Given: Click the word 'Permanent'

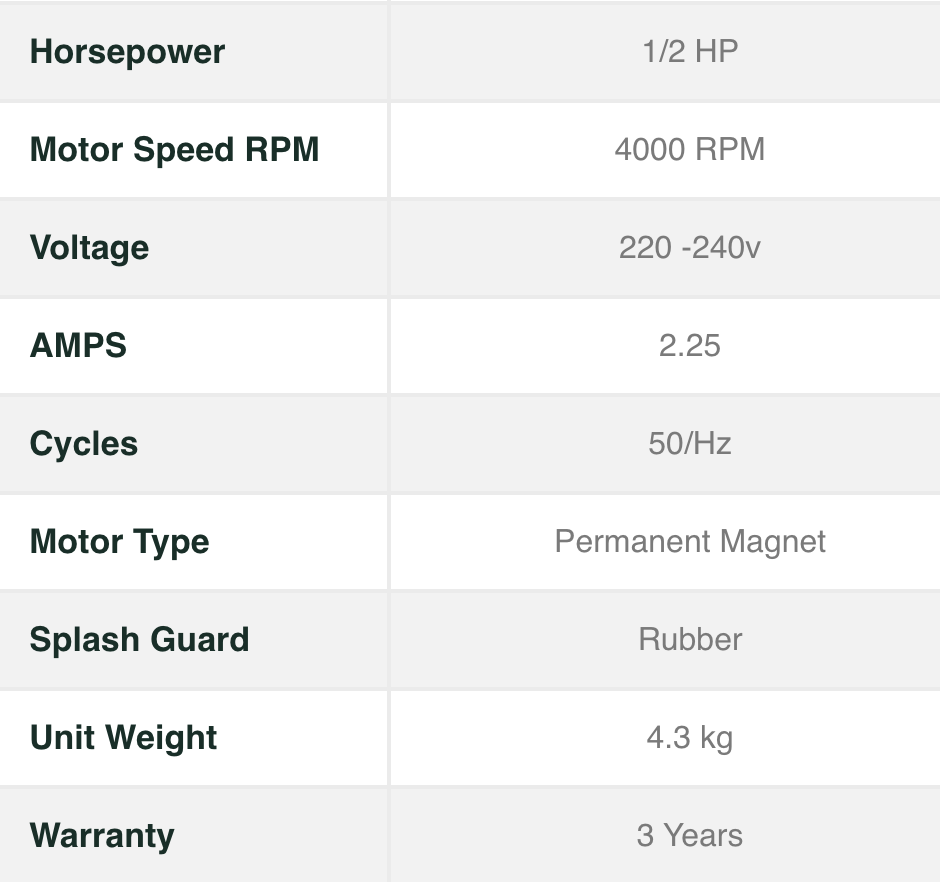Looking at the screenshot, I should 618,542.
